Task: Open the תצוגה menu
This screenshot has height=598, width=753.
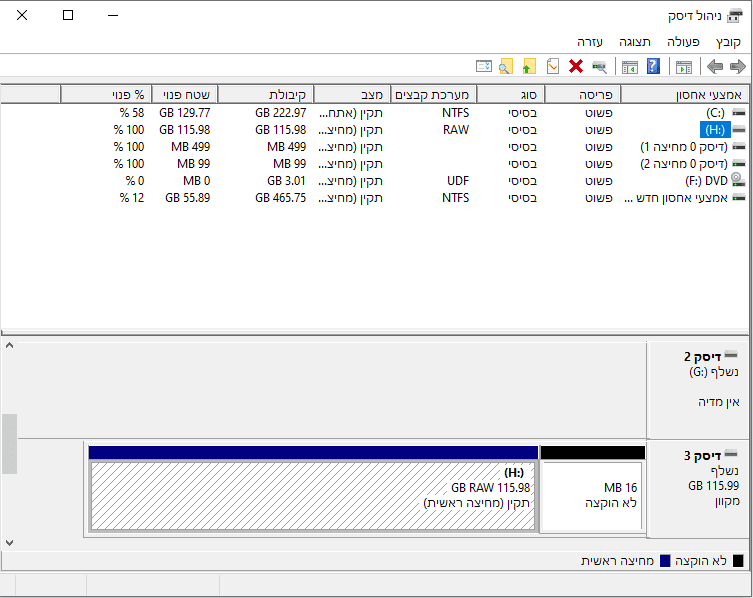Action: point(634,42)
